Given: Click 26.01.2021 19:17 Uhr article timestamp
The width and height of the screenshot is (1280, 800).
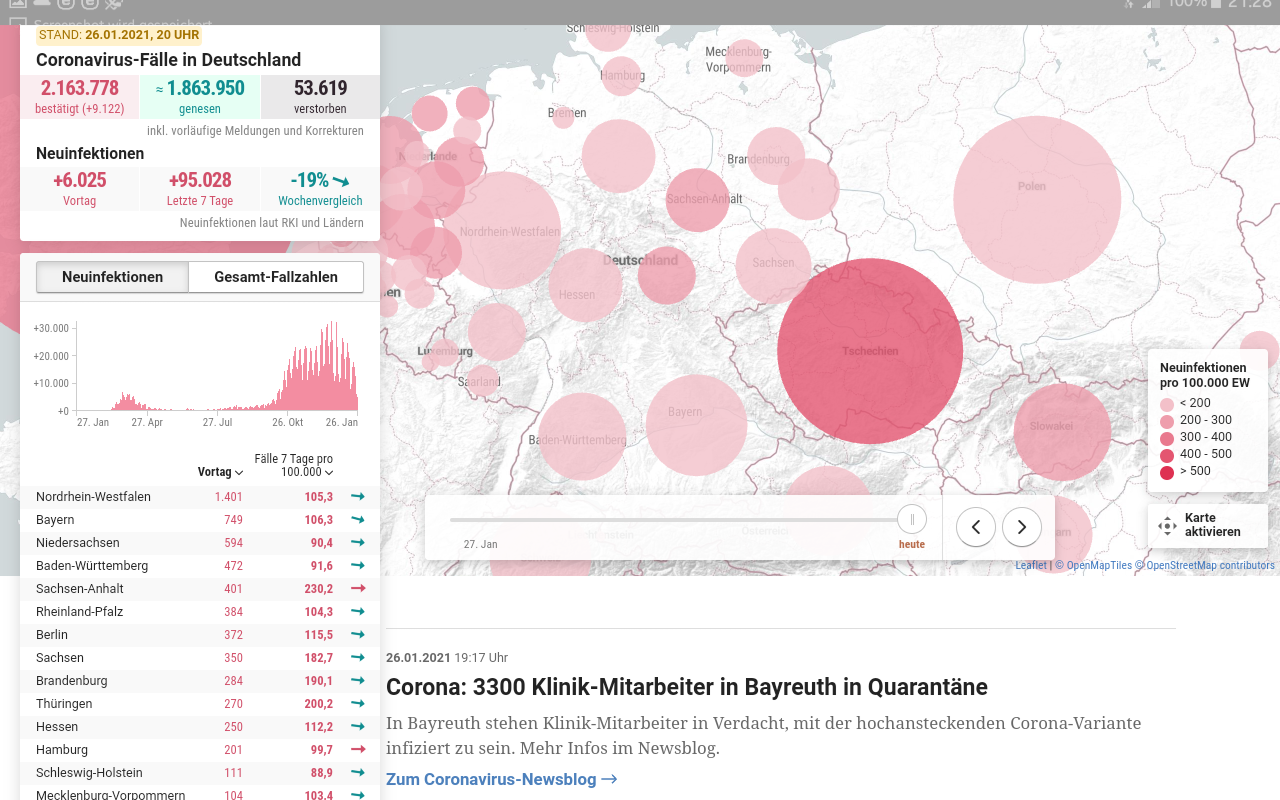Looking at the screenshot, I should (x=447, y=658).
